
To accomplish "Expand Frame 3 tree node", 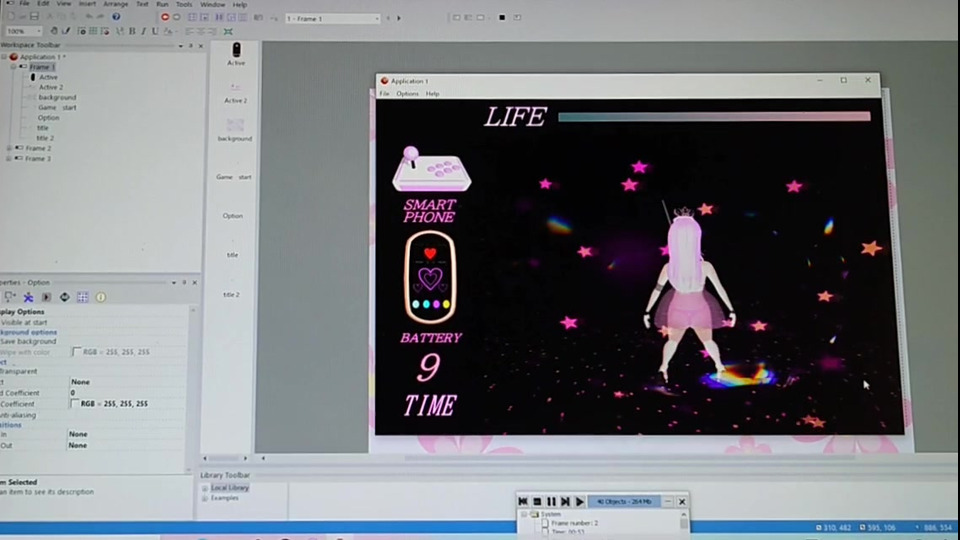I will pos(9,159).
